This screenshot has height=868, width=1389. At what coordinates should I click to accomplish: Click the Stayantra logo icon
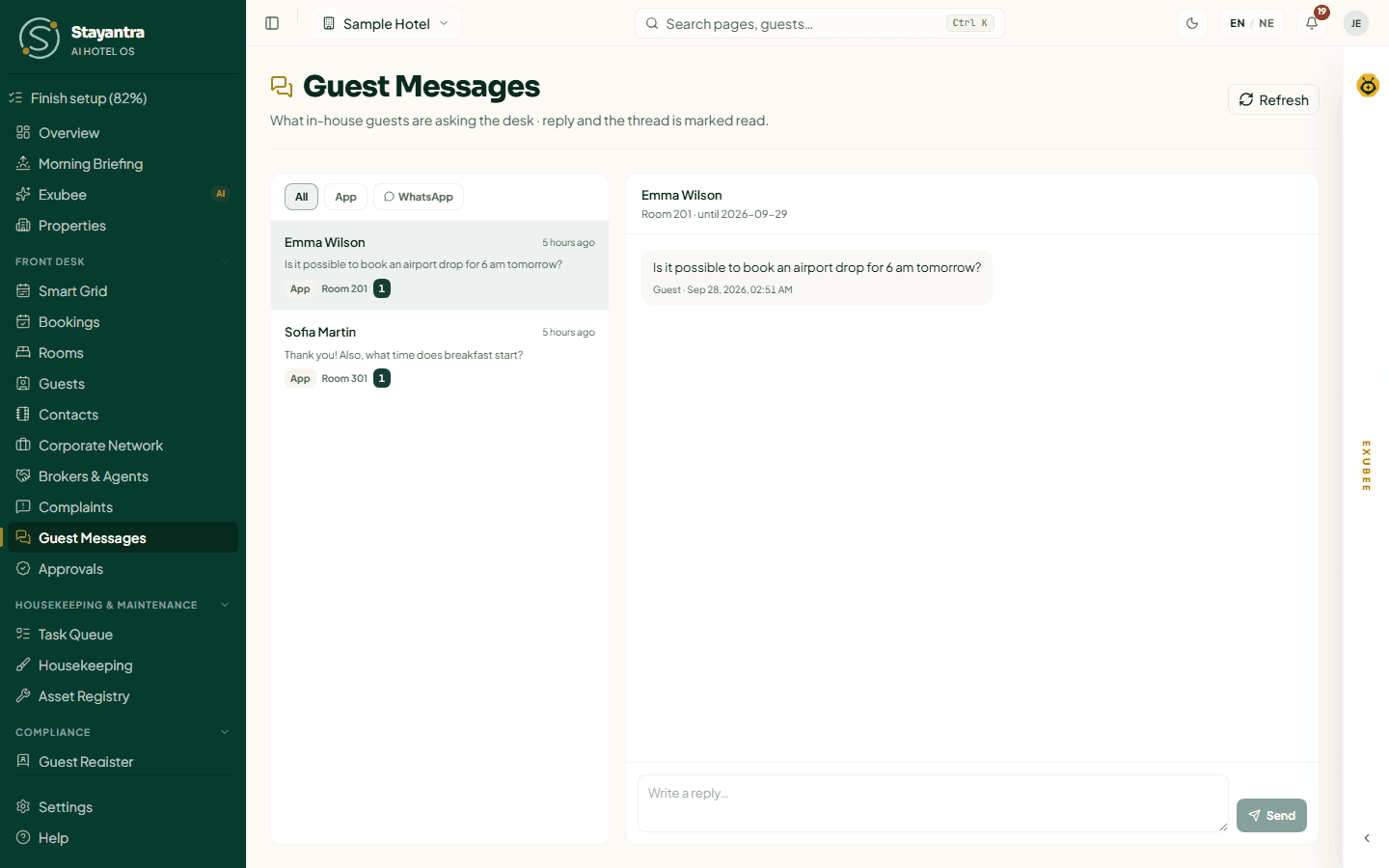coord(40,38)
